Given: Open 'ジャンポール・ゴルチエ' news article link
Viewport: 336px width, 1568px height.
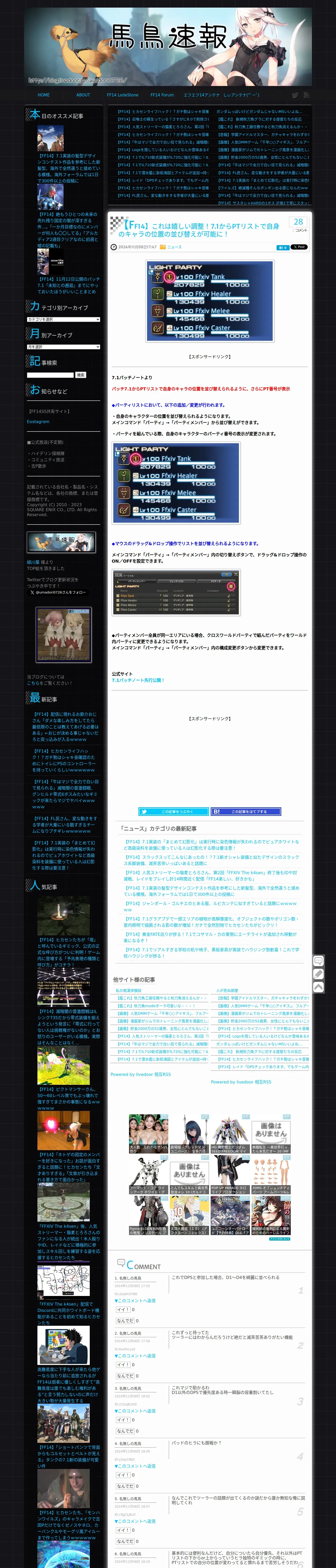Looking at the screenshot, I should (210, 906).
